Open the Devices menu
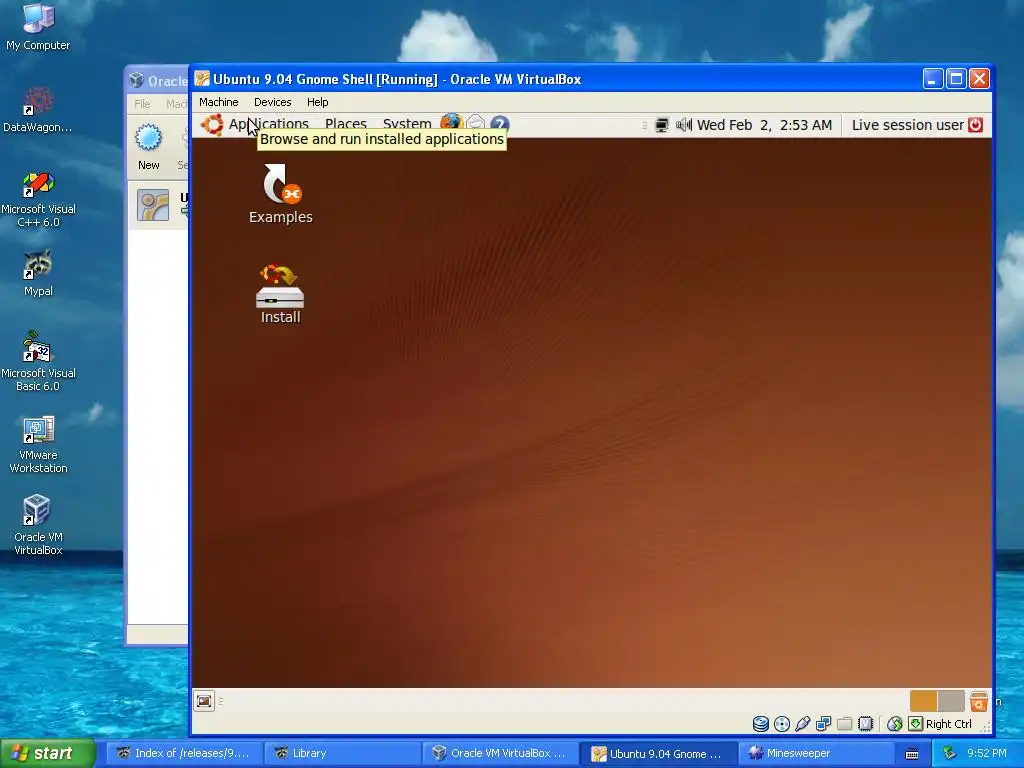The height and width of the screenshot is (768, 1024). click(272, 102)
